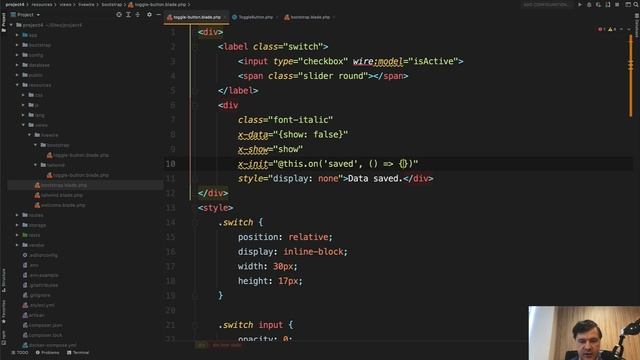Click the orange marker on editor scrollbar
Viewport: 640px width, 360px height.
coord(631,76)
